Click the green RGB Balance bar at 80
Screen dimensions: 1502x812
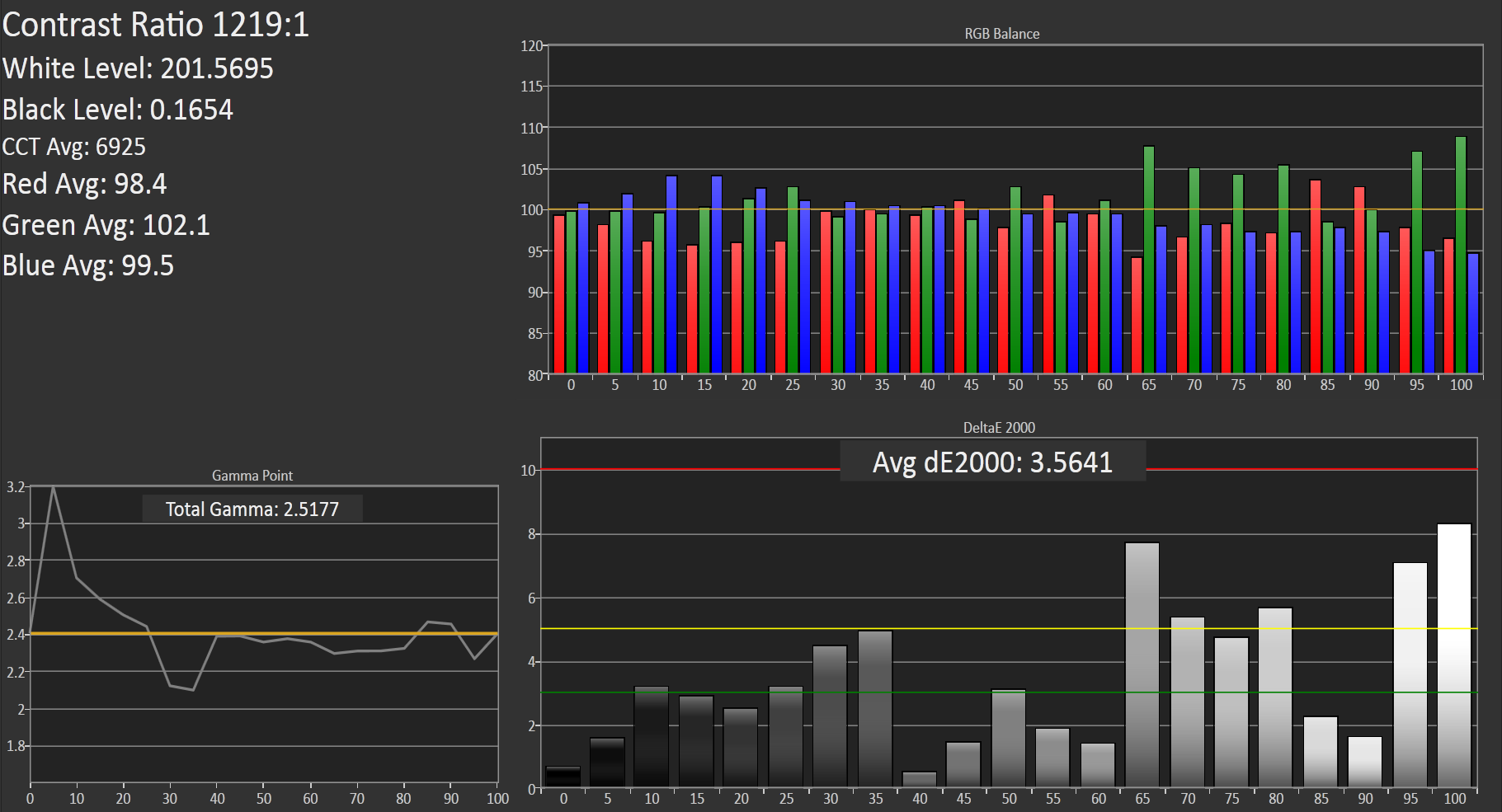click(1283, 270)
